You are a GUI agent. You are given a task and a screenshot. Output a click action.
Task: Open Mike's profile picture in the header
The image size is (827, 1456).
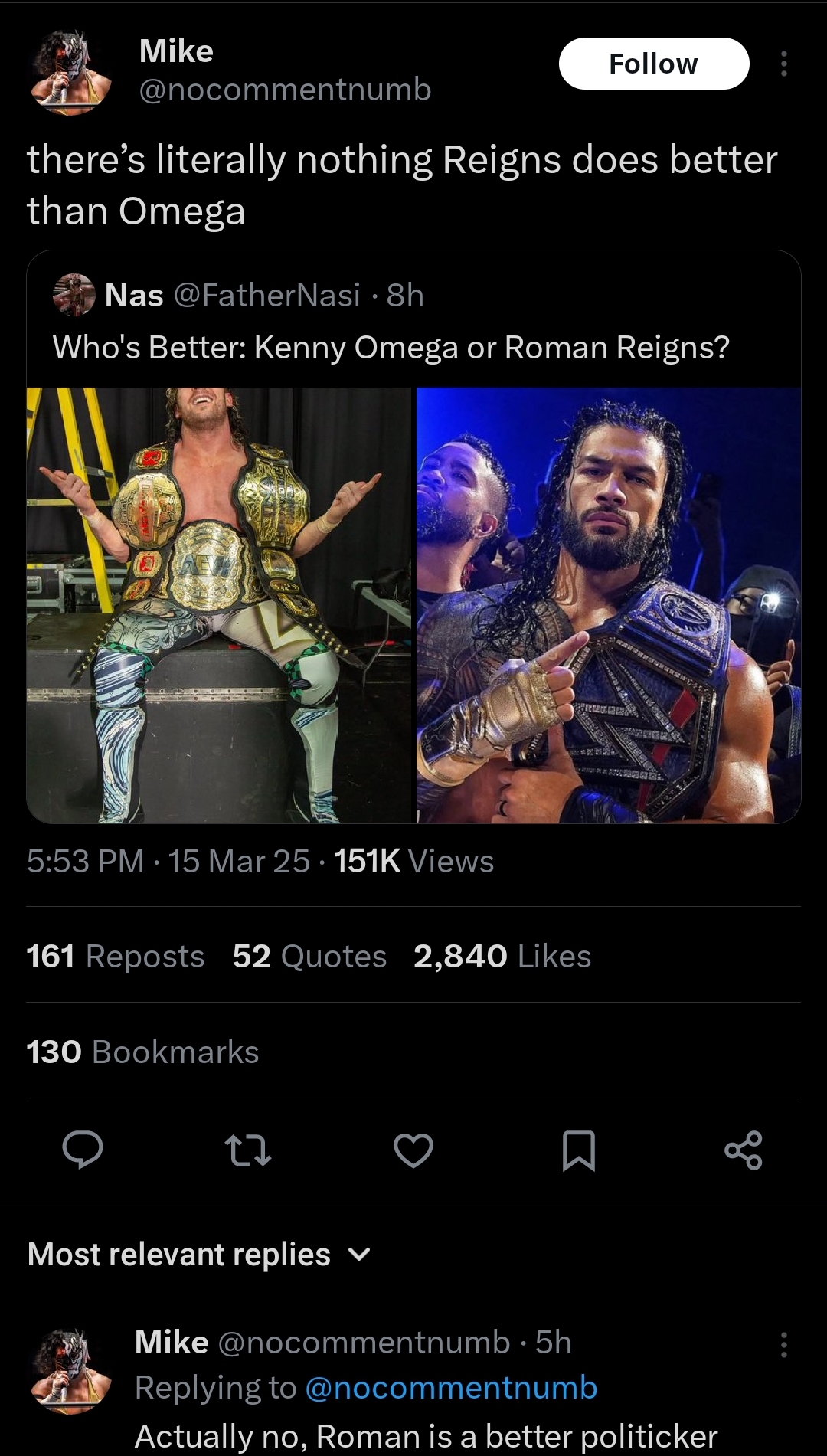coord(71,72)
